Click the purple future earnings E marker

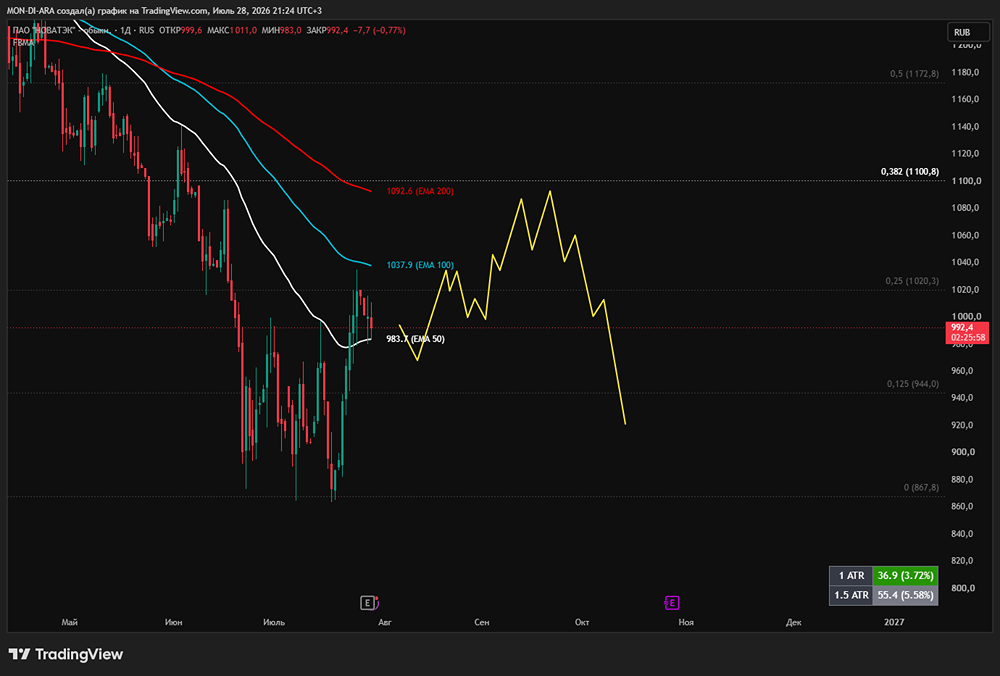point(672,603)
